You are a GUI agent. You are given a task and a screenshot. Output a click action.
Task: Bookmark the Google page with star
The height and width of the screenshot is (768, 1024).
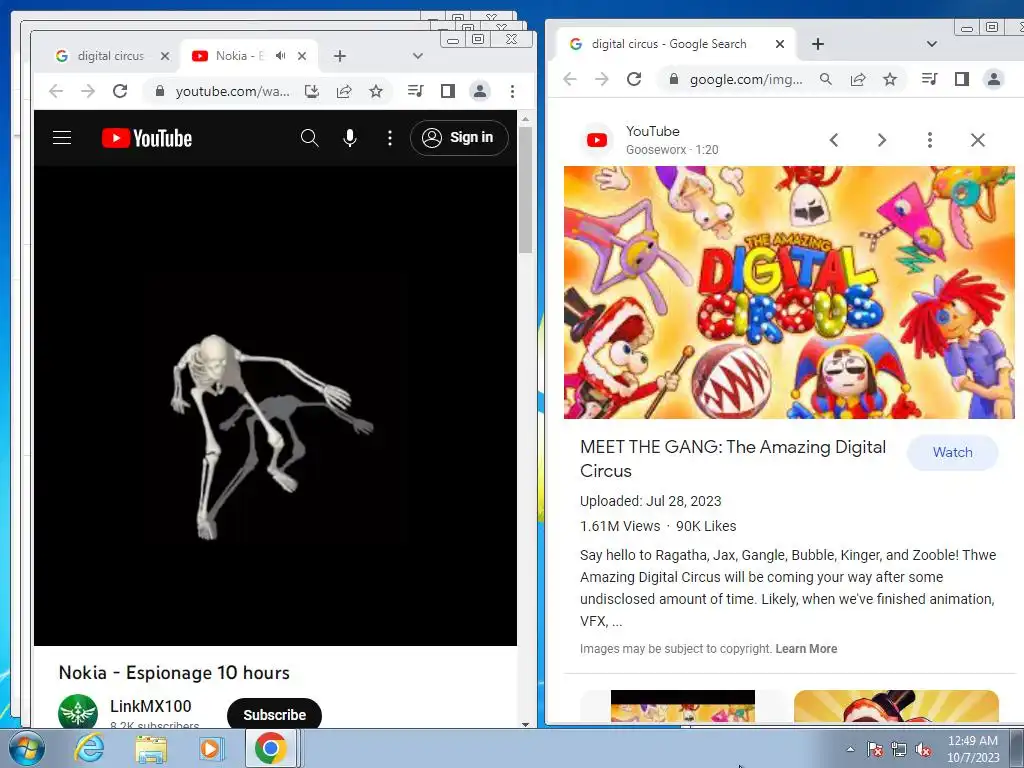click(890, 79)
